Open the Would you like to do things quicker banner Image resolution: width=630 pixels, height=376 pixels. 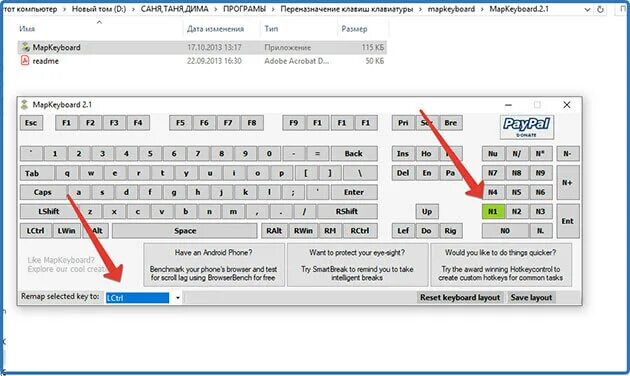coord(501,265)
